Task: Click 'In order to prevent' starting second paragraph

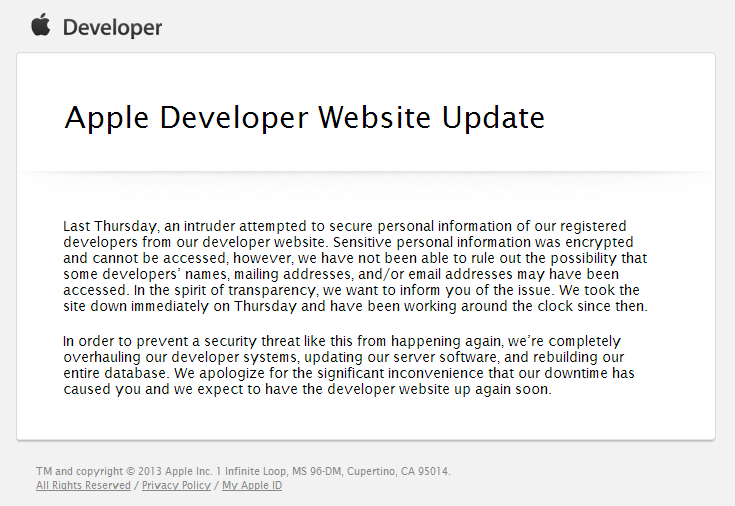Action: pyautogui.click(x=124, y=340)
